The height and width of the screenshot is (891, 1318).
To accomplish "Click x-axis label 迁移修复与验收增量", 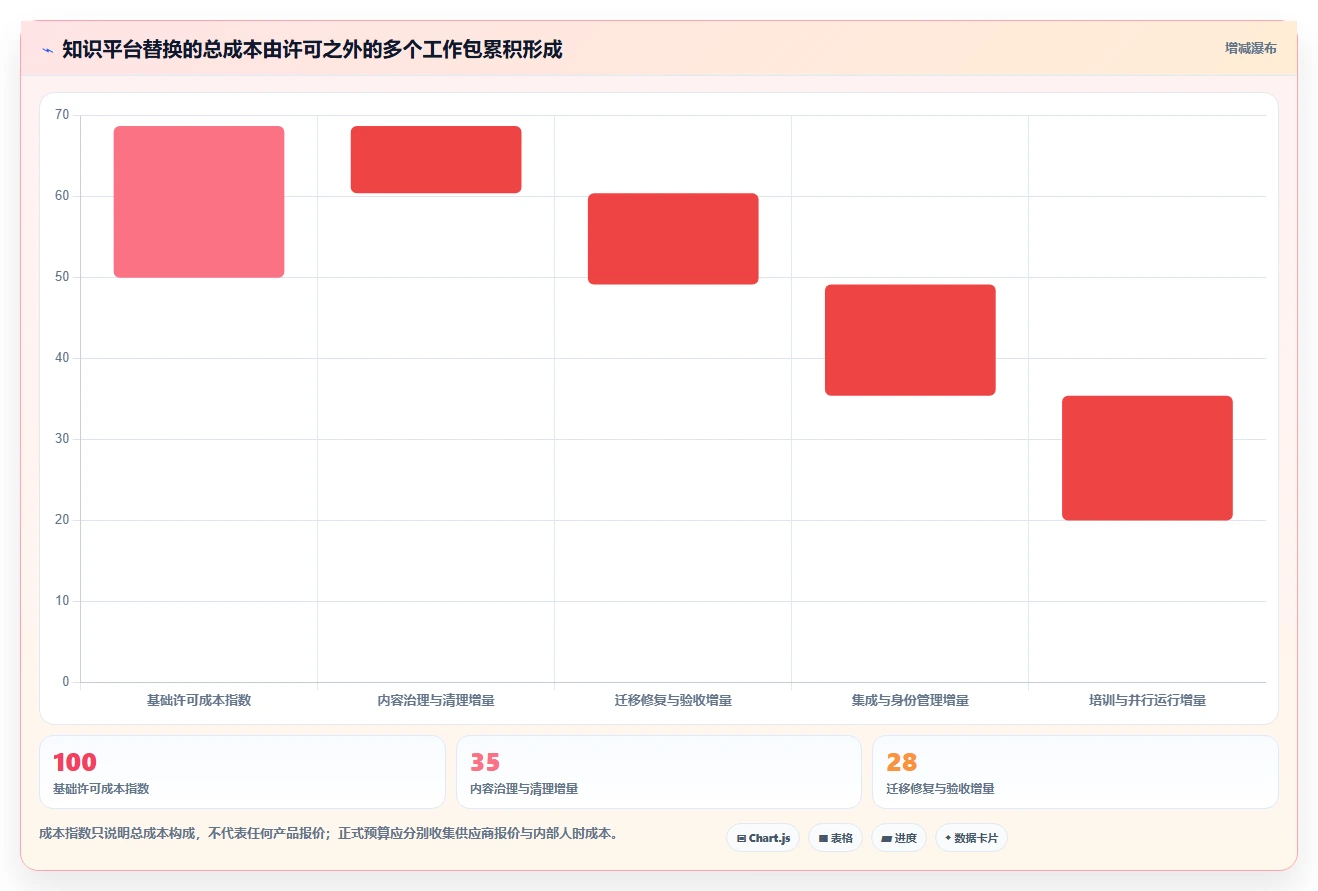I will (x=673, y=700).
